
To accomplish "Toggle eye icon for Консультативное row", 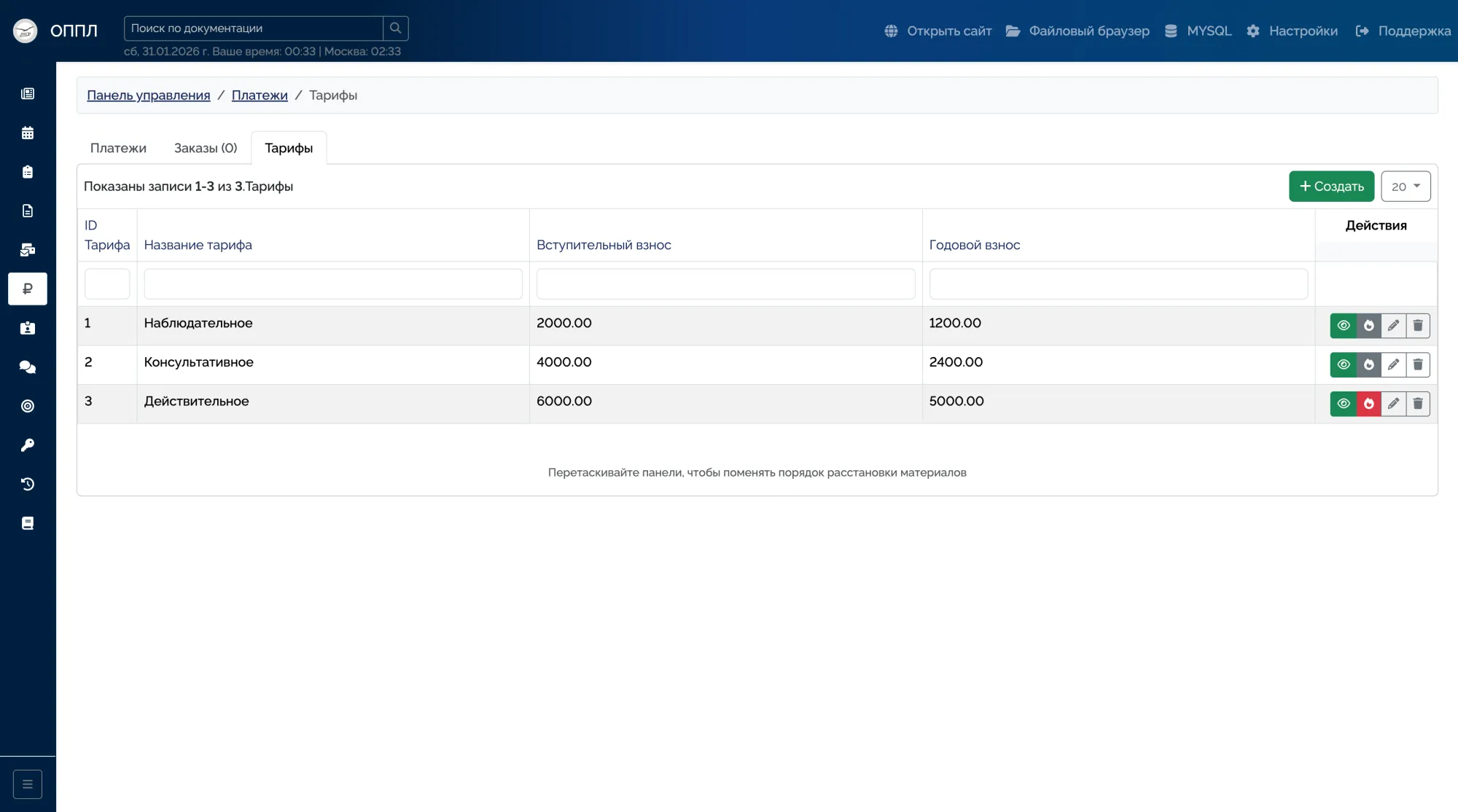I will click(x=1344, y=364).
